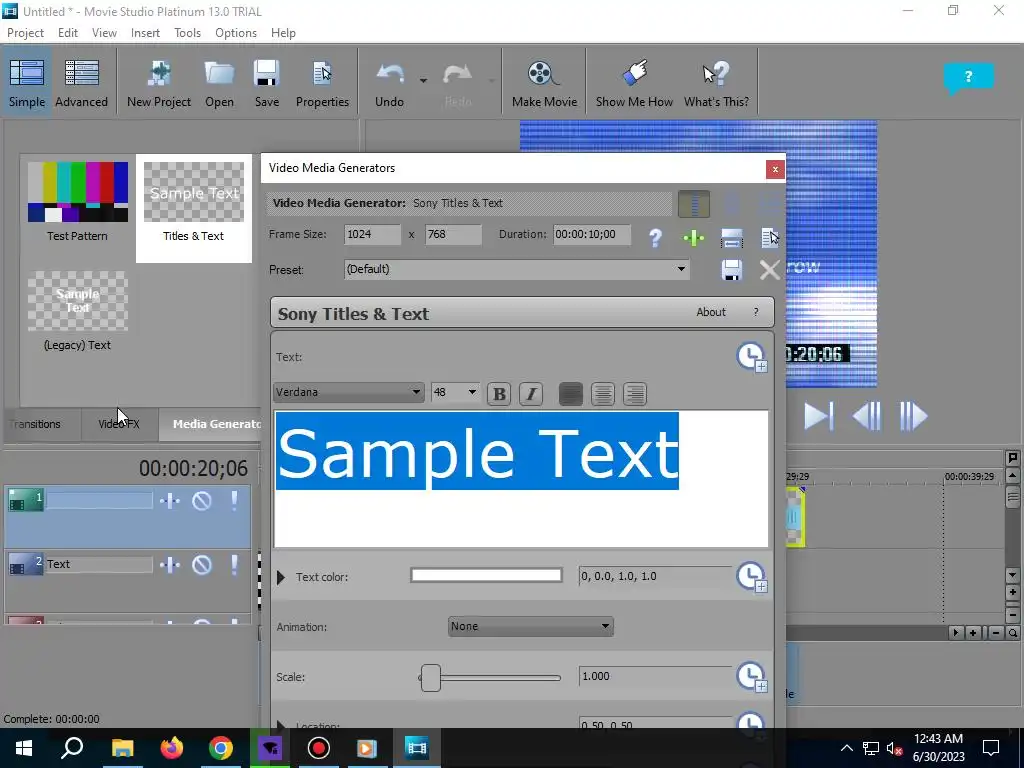Activate the What's This? help cursor
Screen dimensions: 1024x768
pos(716,83)
